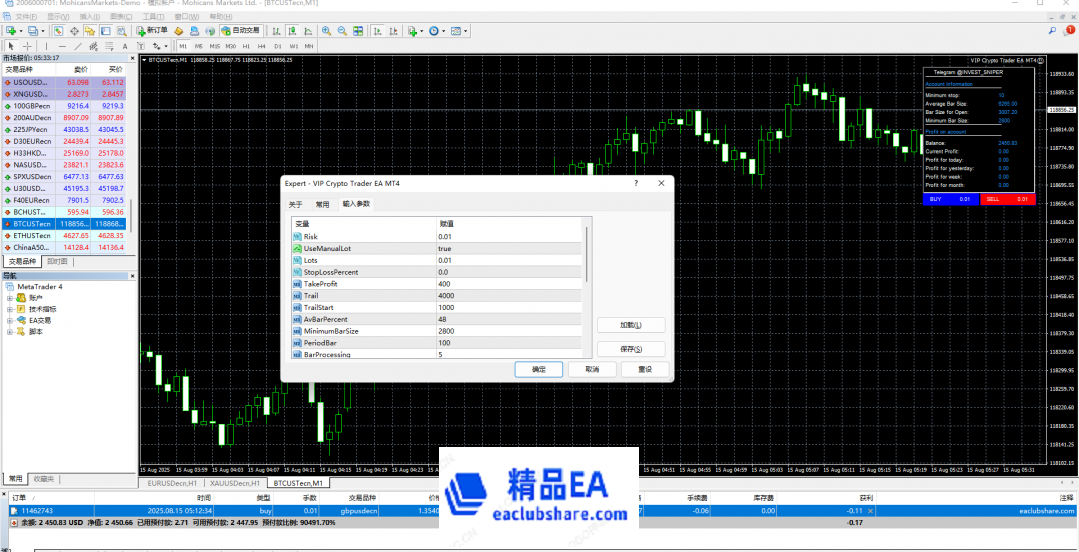This screenshot has height=552, width=1079.
Task: Click the zoom in magnifier icon
Action: [x=326, y=31]
